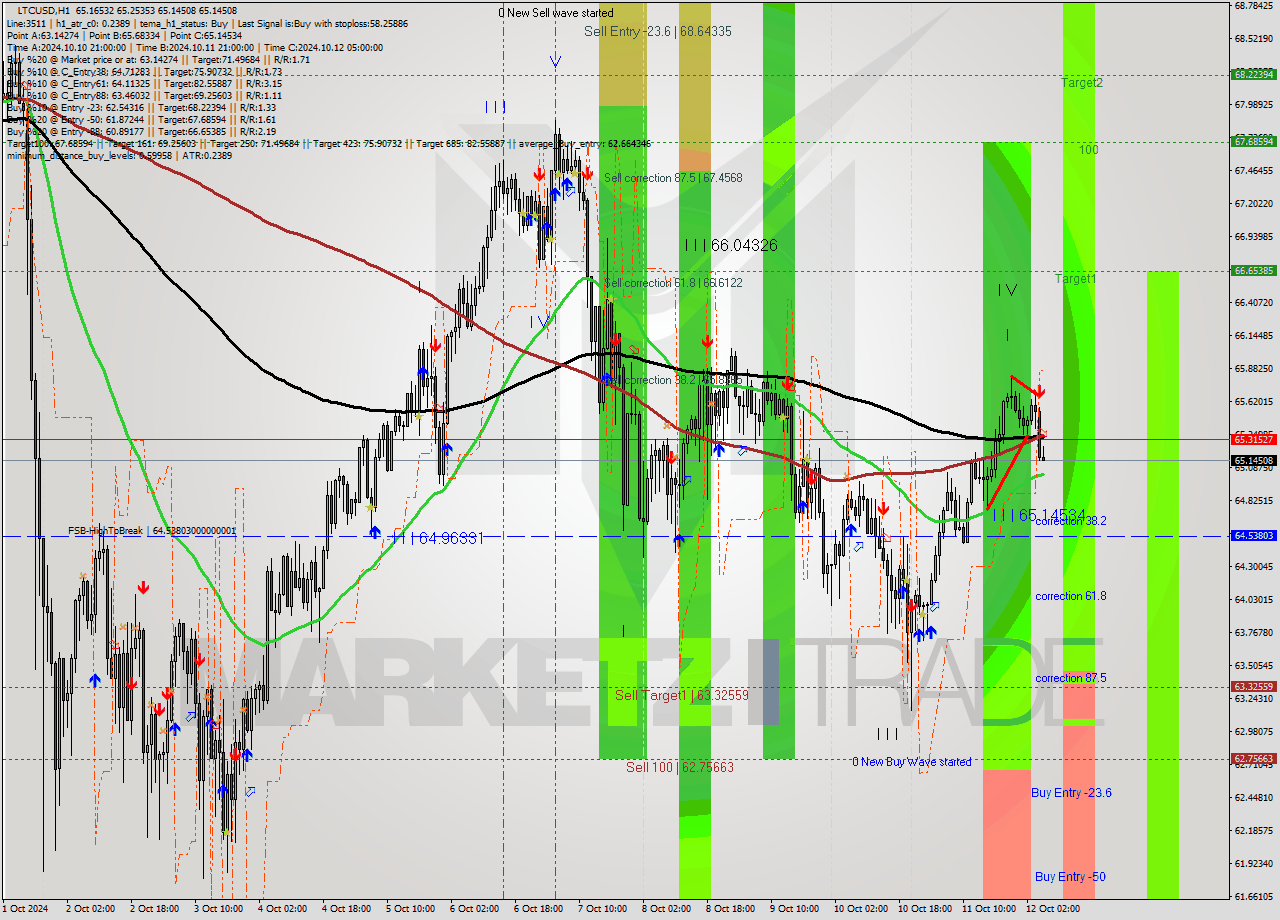
Task: Click the red 63.32559 price tag
Action: [1254, 687]
